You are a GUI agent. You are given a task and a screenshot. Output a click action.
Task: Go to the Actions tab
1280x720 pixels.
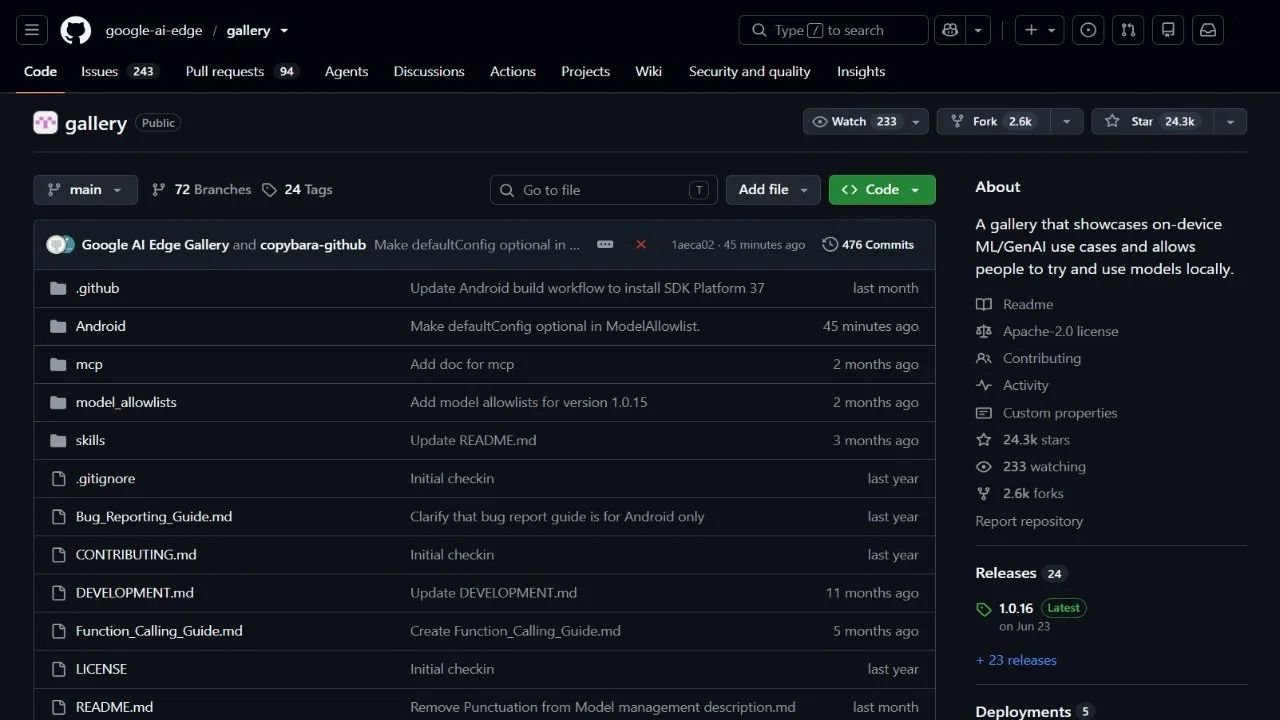[x=513, y=72]
